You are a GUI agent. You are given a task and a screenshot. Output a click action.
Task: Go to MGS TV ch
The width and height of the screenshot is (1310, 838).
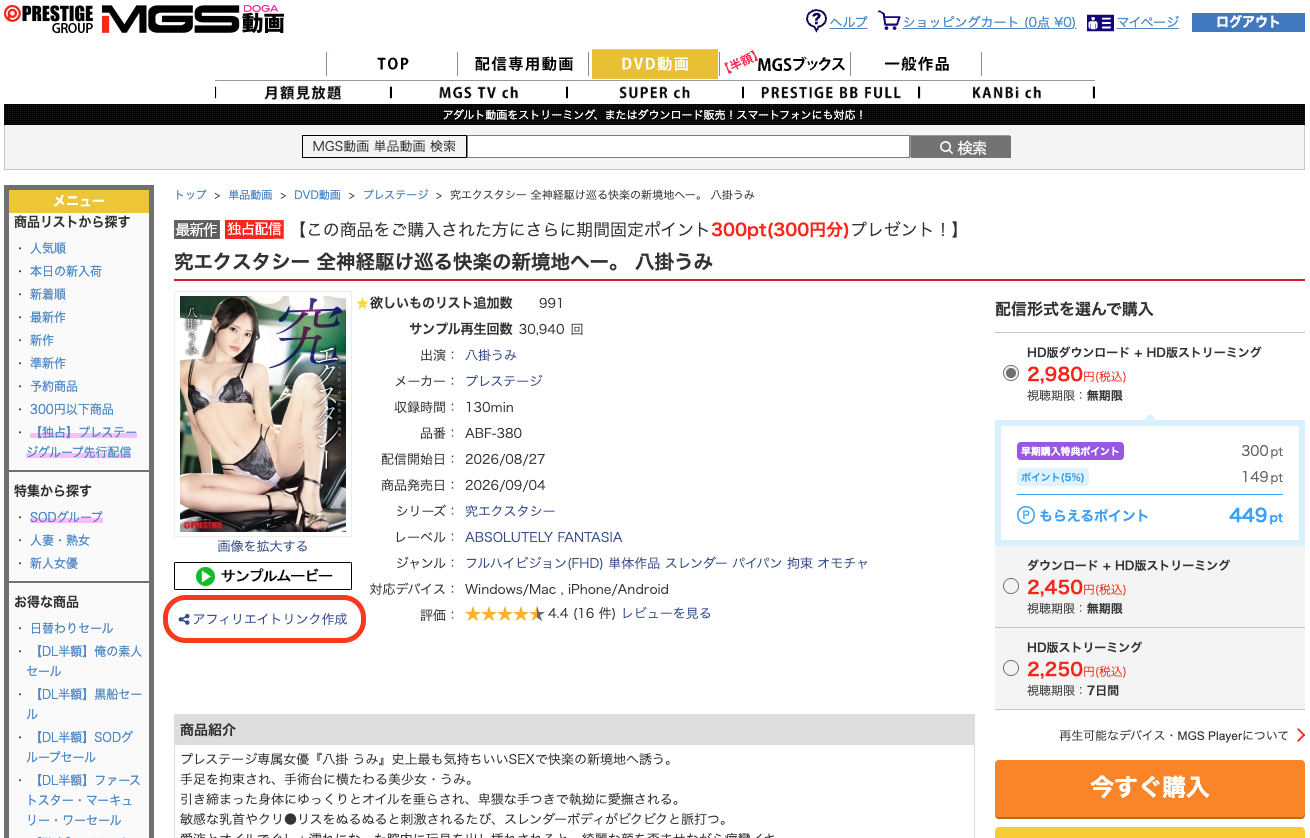point(479,92)
